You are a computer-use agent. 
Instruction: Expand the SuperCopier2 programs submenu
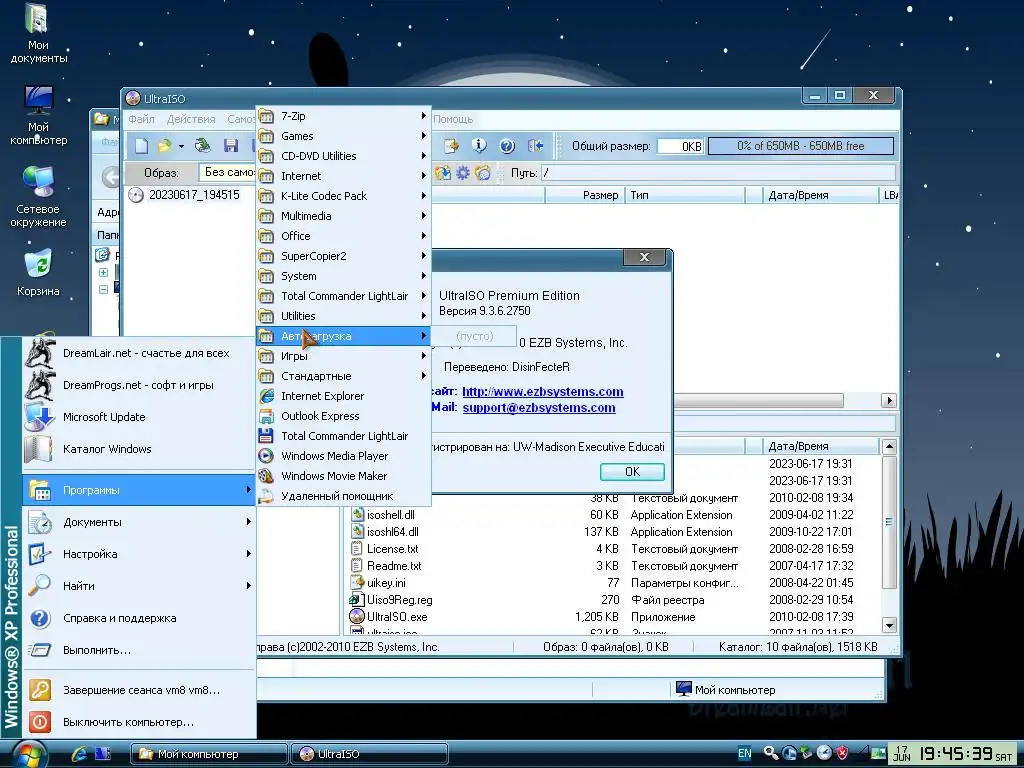point(343,256)
